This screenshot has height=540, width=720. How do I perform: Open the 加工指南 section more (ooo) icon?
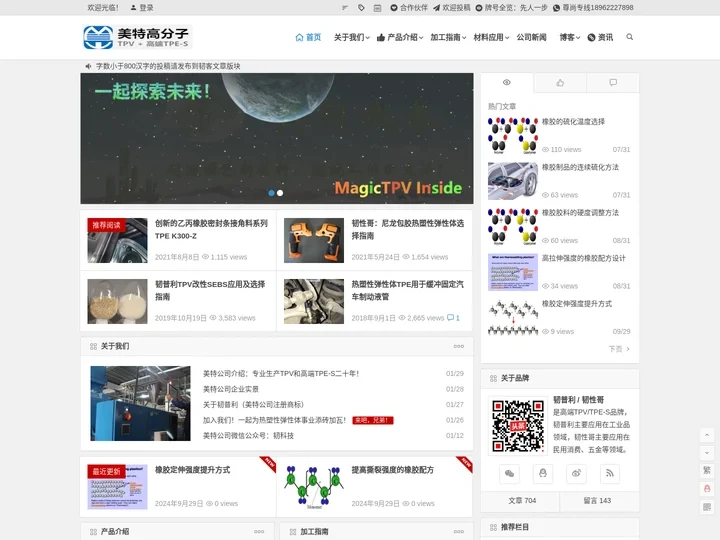point(459,532)
